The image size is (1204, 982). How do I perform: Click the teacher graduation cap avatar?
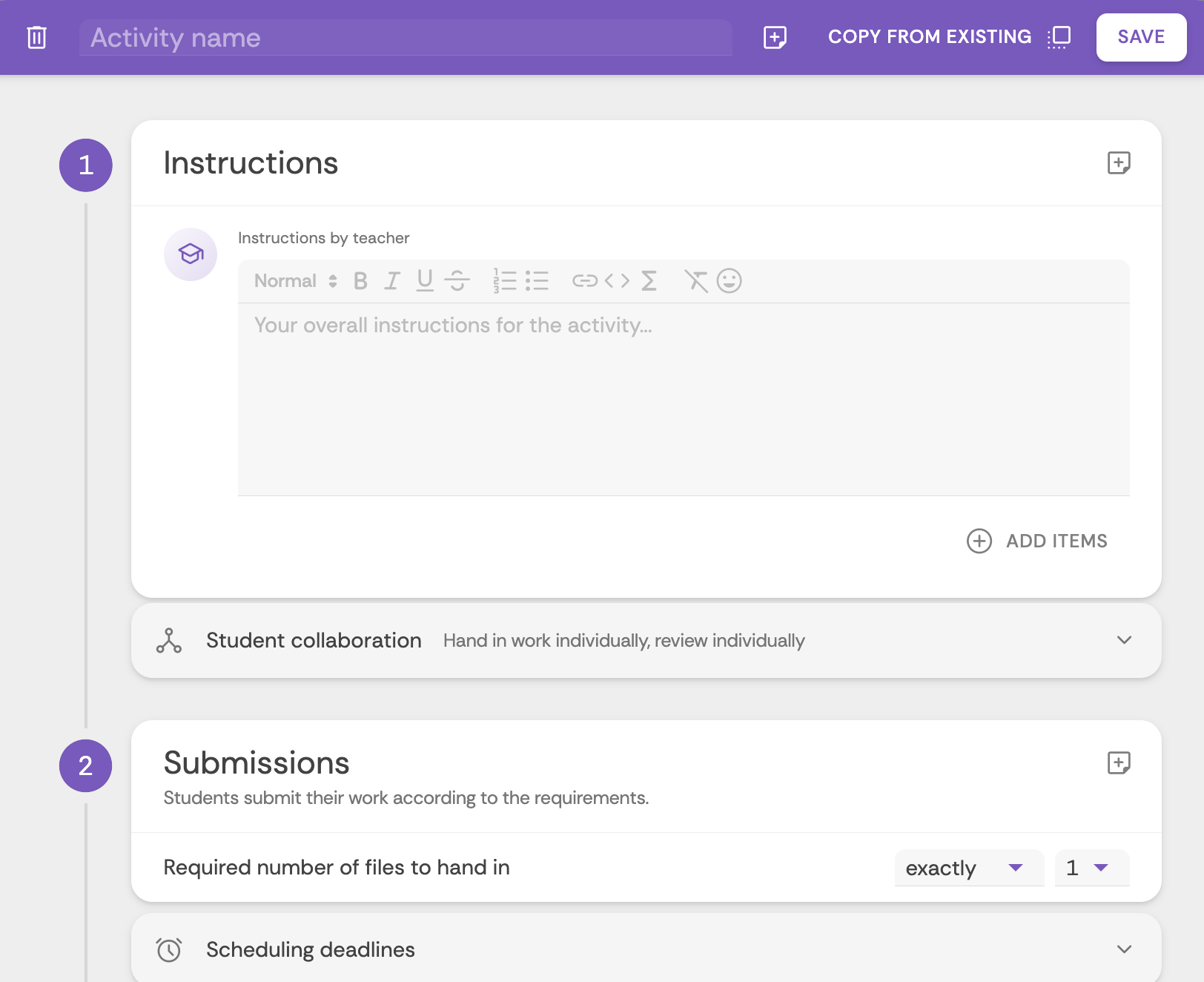pos(191,254)
